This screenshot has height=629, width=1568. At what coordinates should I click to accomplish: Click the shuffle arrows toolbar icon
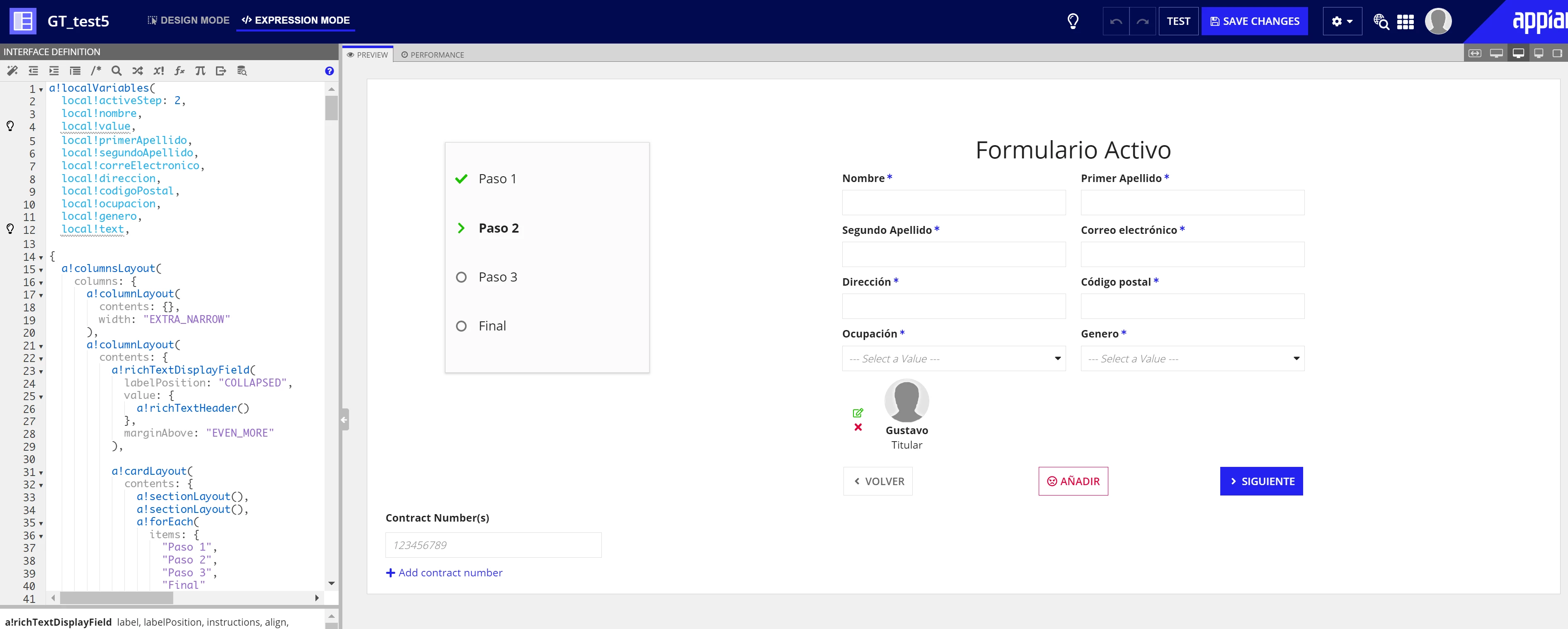point(138,70)
